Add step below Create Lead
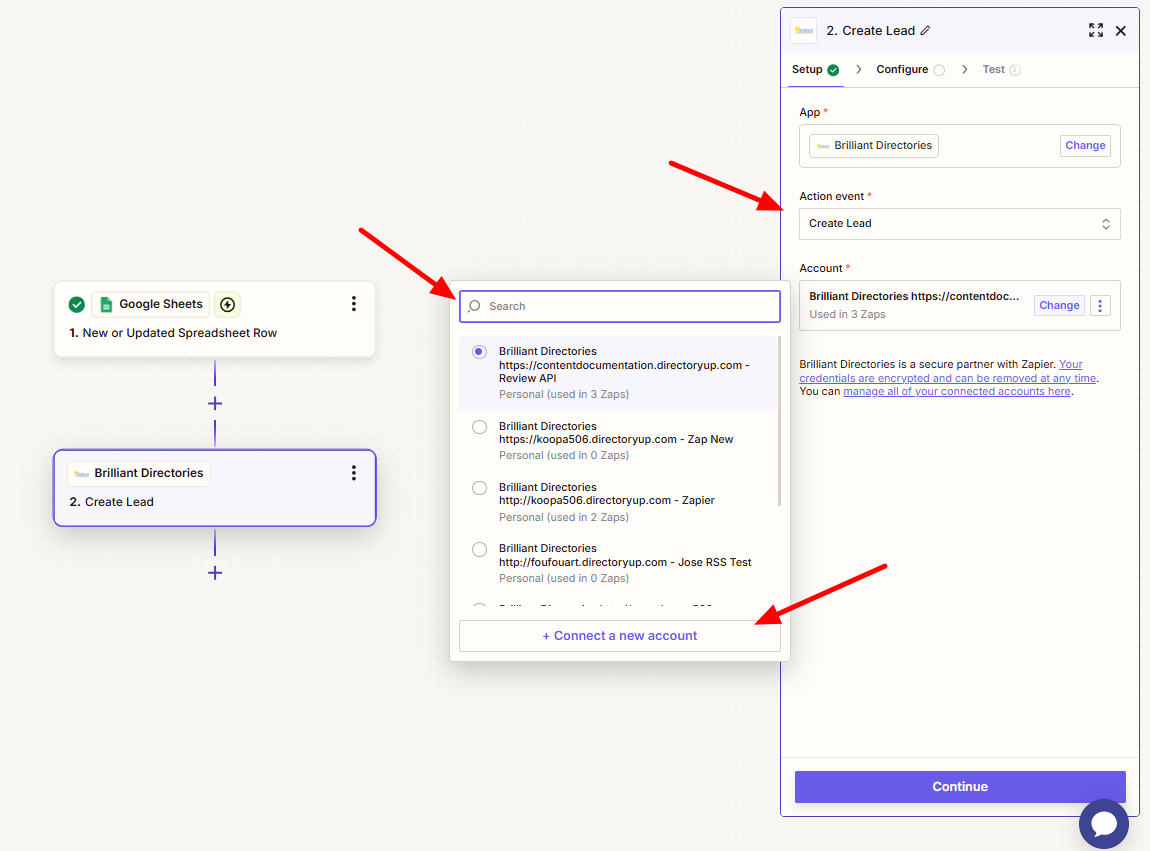The image size is (1150, 851). coord(215,573)
